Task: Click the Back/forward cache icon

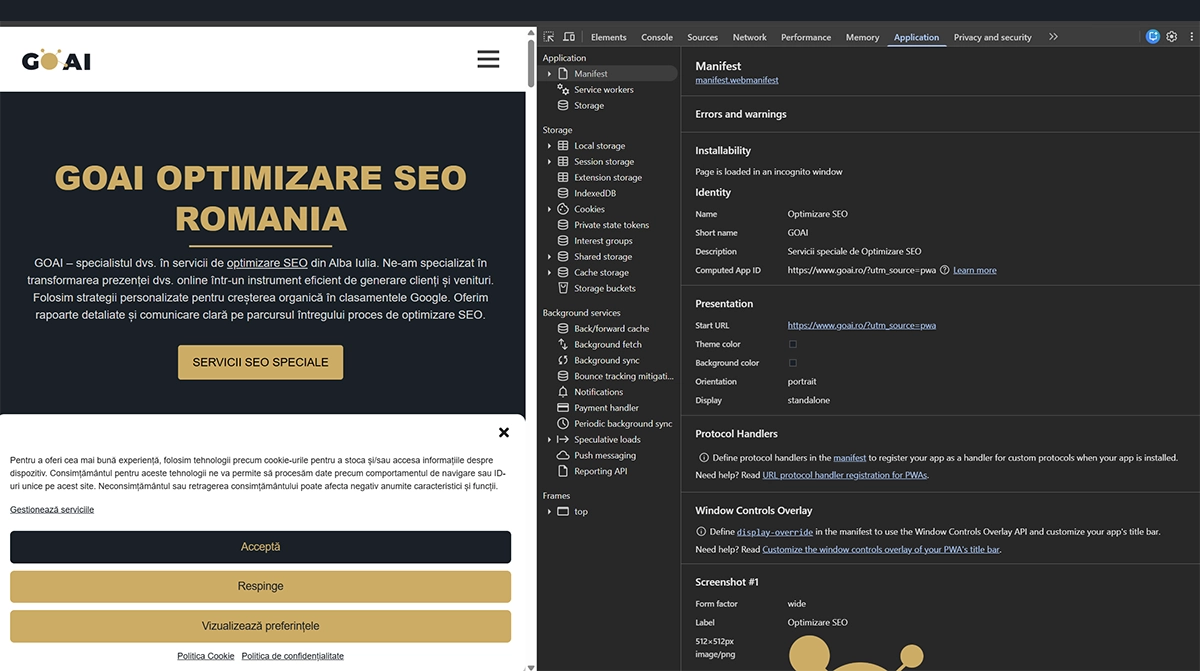Action: coord(563,329)
